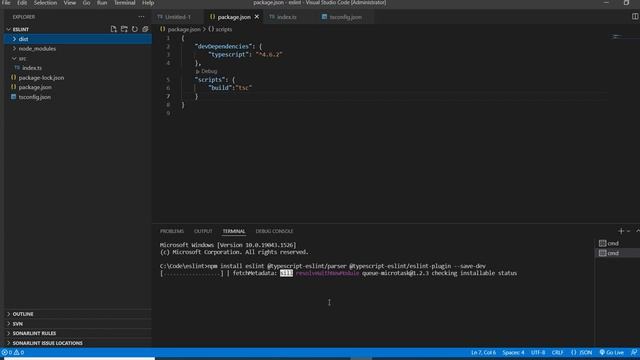Open the File menu
The height and width of the screenshot is (360, 640).
[7, 3]
